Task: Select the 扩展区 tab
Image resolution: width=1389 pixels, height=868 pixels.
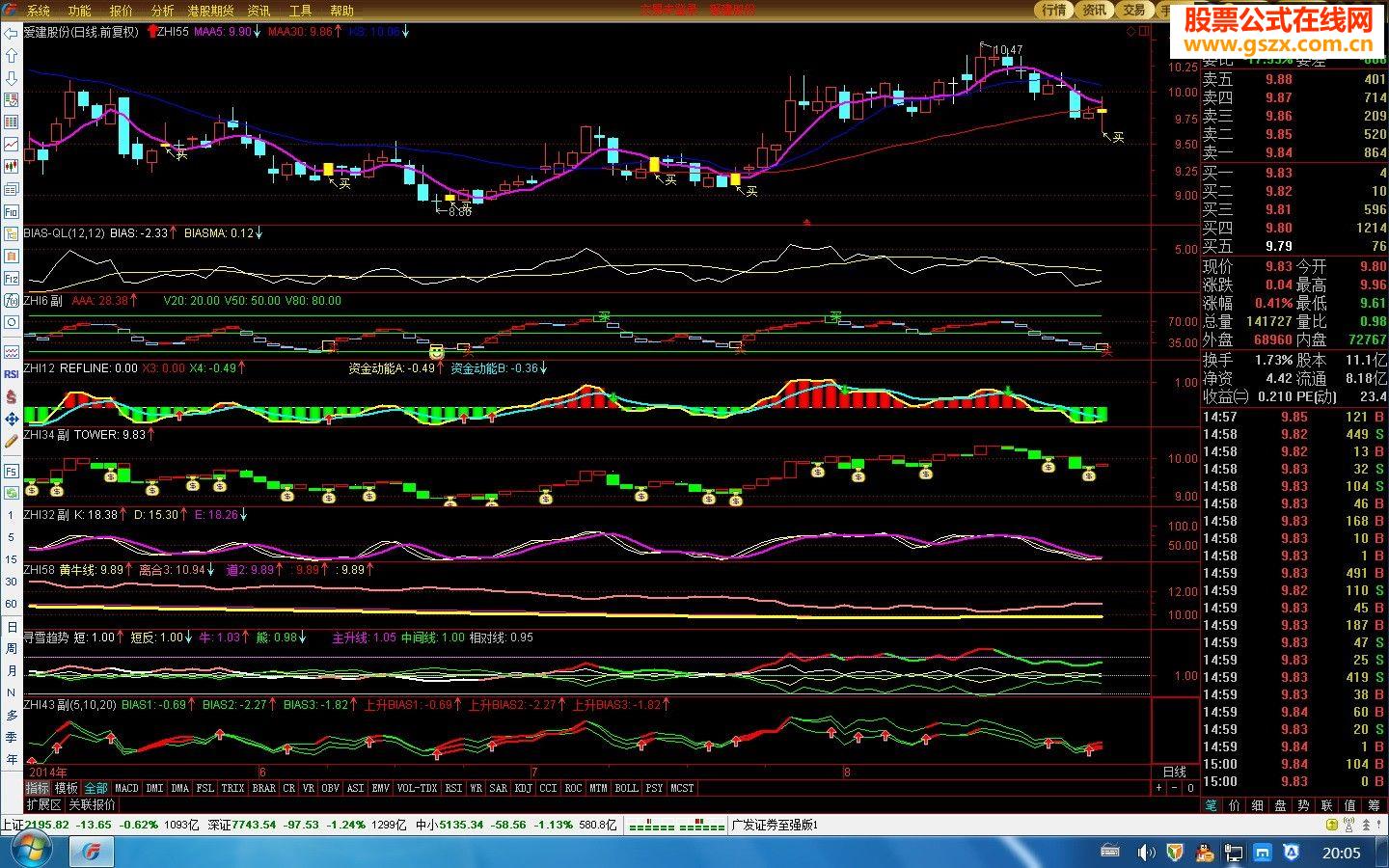Action: (x=43, y=804)
